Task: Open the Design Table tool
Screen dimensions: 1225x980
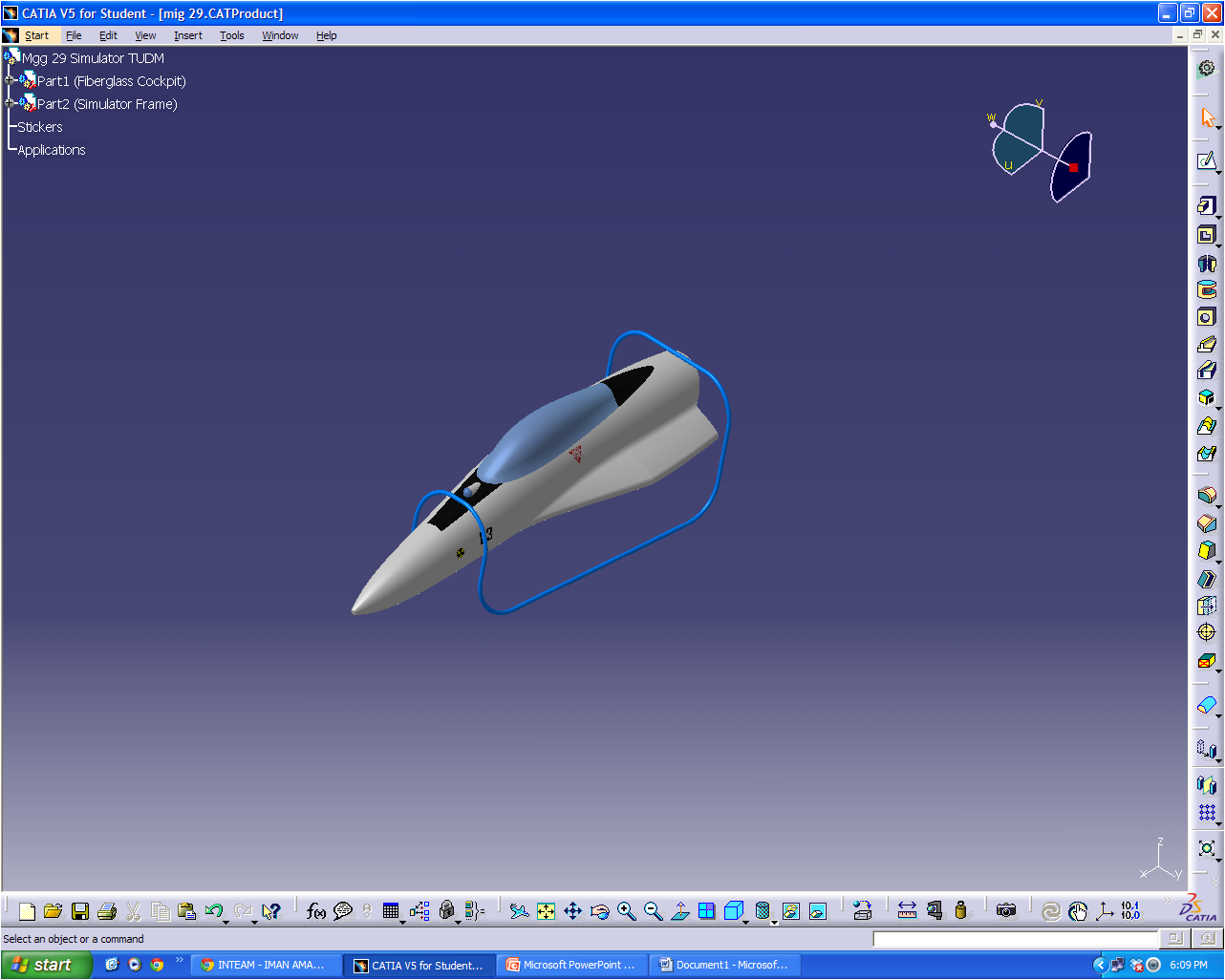Action: tap(390, 911)
